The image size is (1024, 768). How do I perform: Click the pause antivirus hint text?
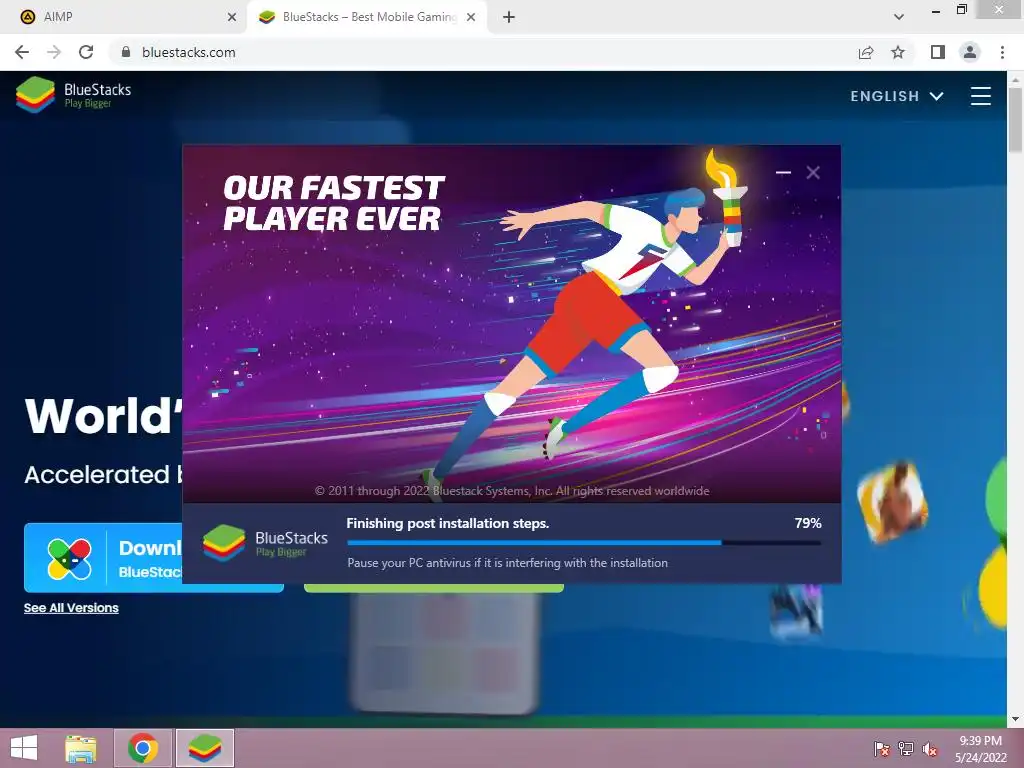[x=507, y=563]
